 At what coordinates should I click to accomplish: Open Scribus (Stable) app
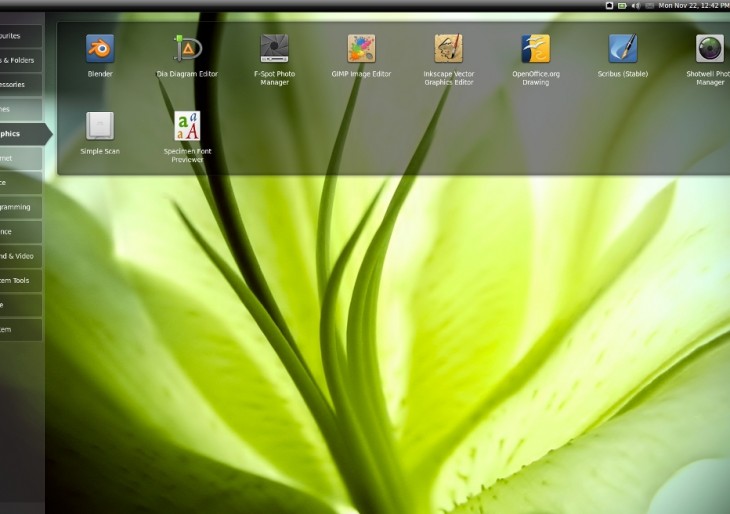(623, 49)
